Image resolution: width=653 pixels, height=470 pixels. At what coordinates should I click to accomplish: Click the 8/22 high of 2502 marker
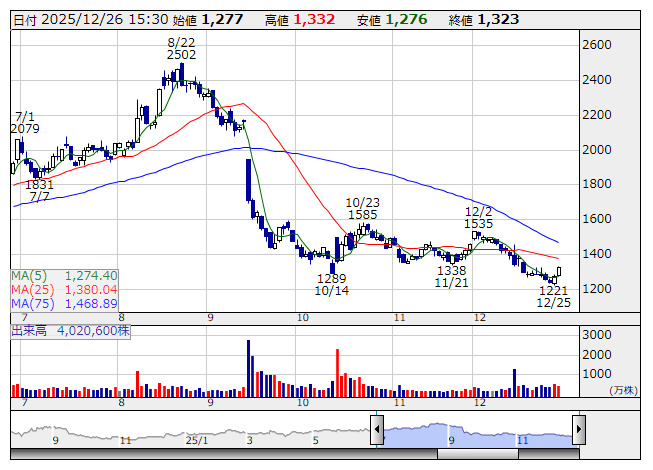(181, 49)
